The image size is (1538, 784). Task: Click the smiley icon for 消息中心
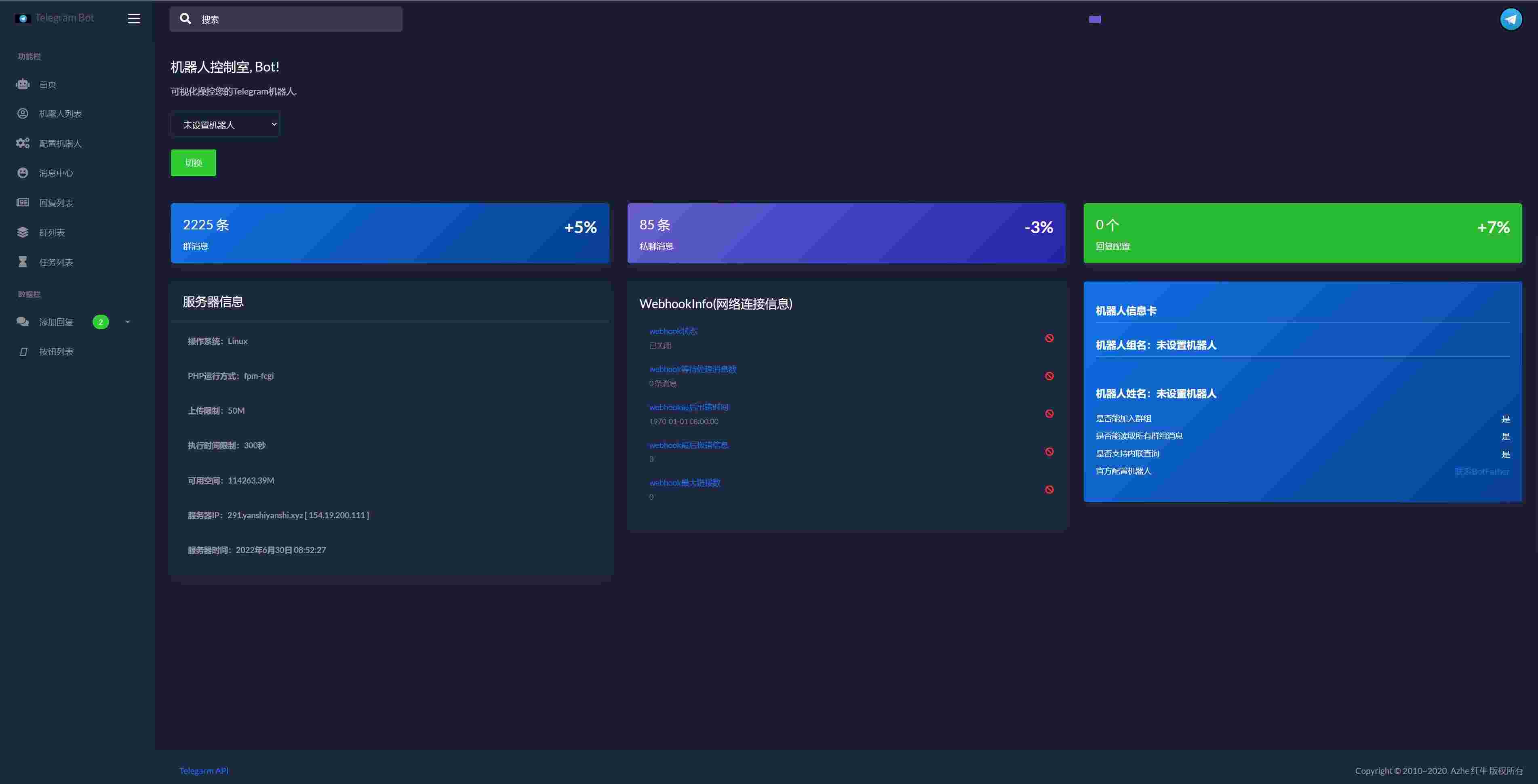(x=23, y=172)
